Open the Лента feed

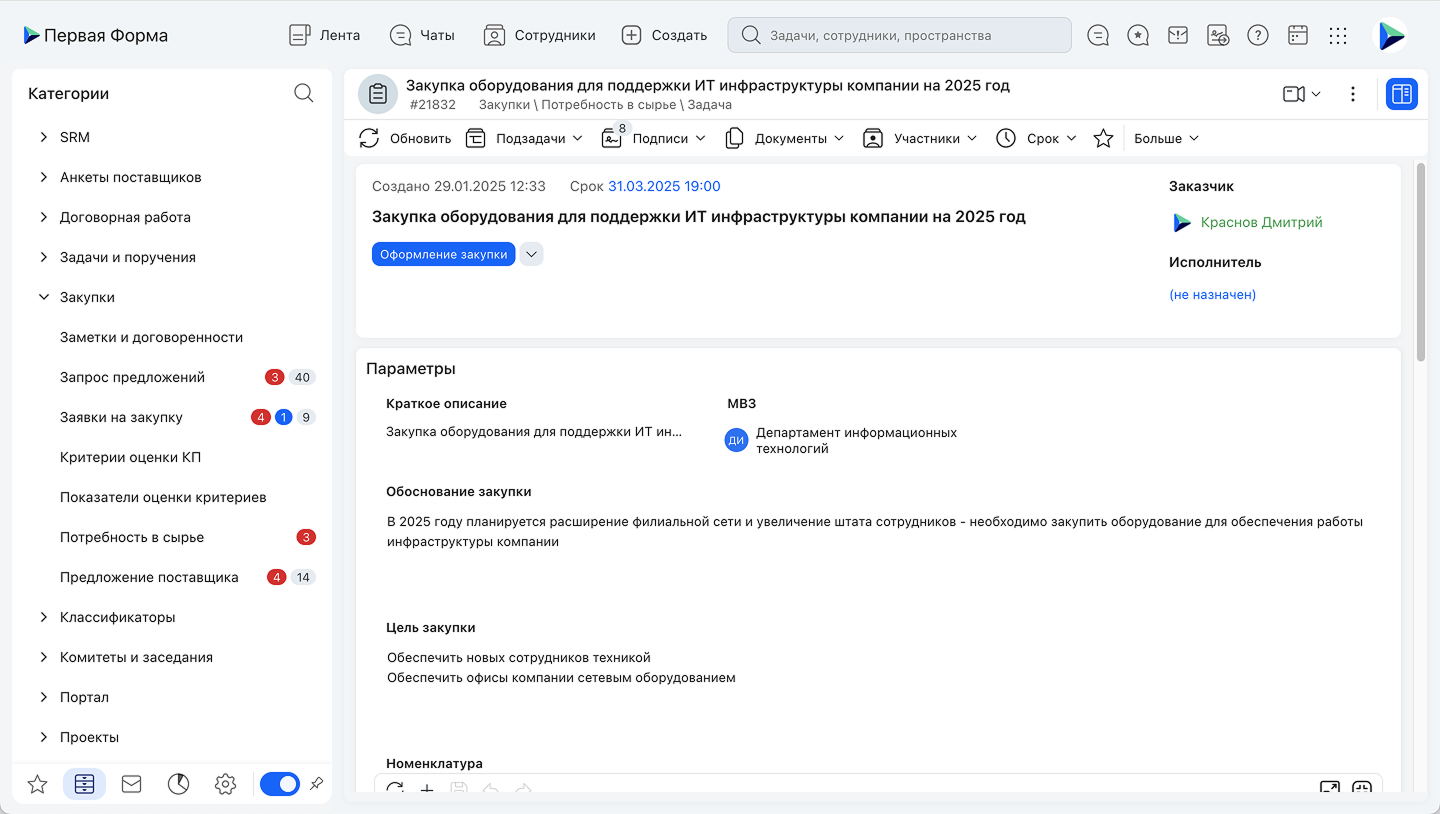(324, 35)
